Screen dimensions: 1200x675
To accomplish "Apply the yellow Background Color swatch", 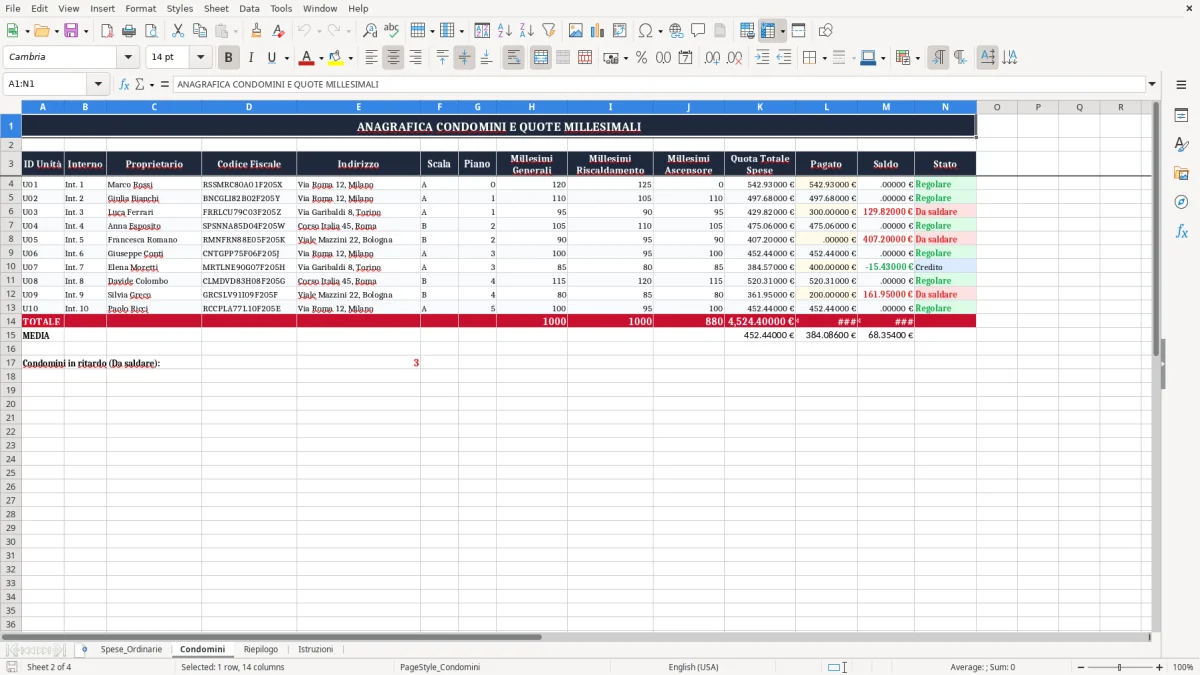I will coord(336,58).
